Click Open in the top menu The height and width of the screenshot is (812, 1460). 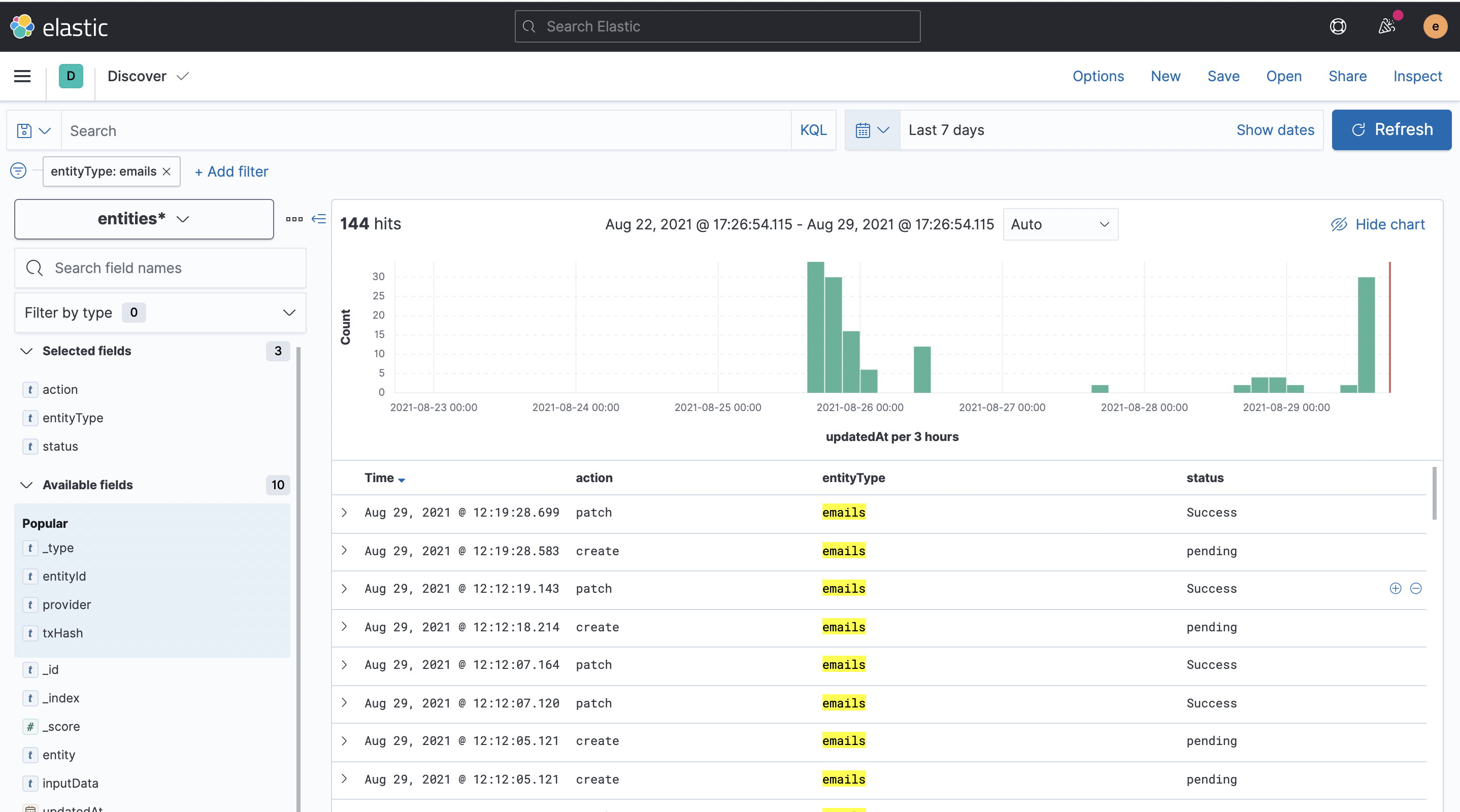coord(1284,77)
